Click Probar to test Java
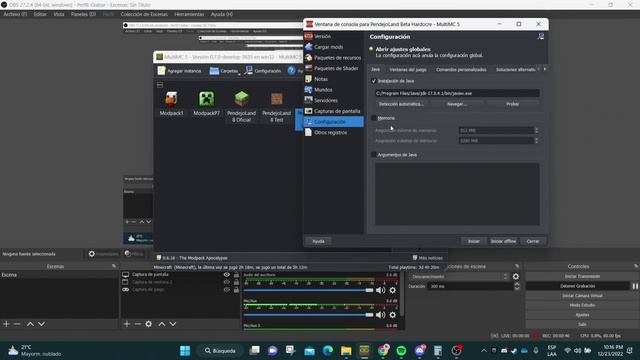The image size is (640, 360). pos(513,104)
